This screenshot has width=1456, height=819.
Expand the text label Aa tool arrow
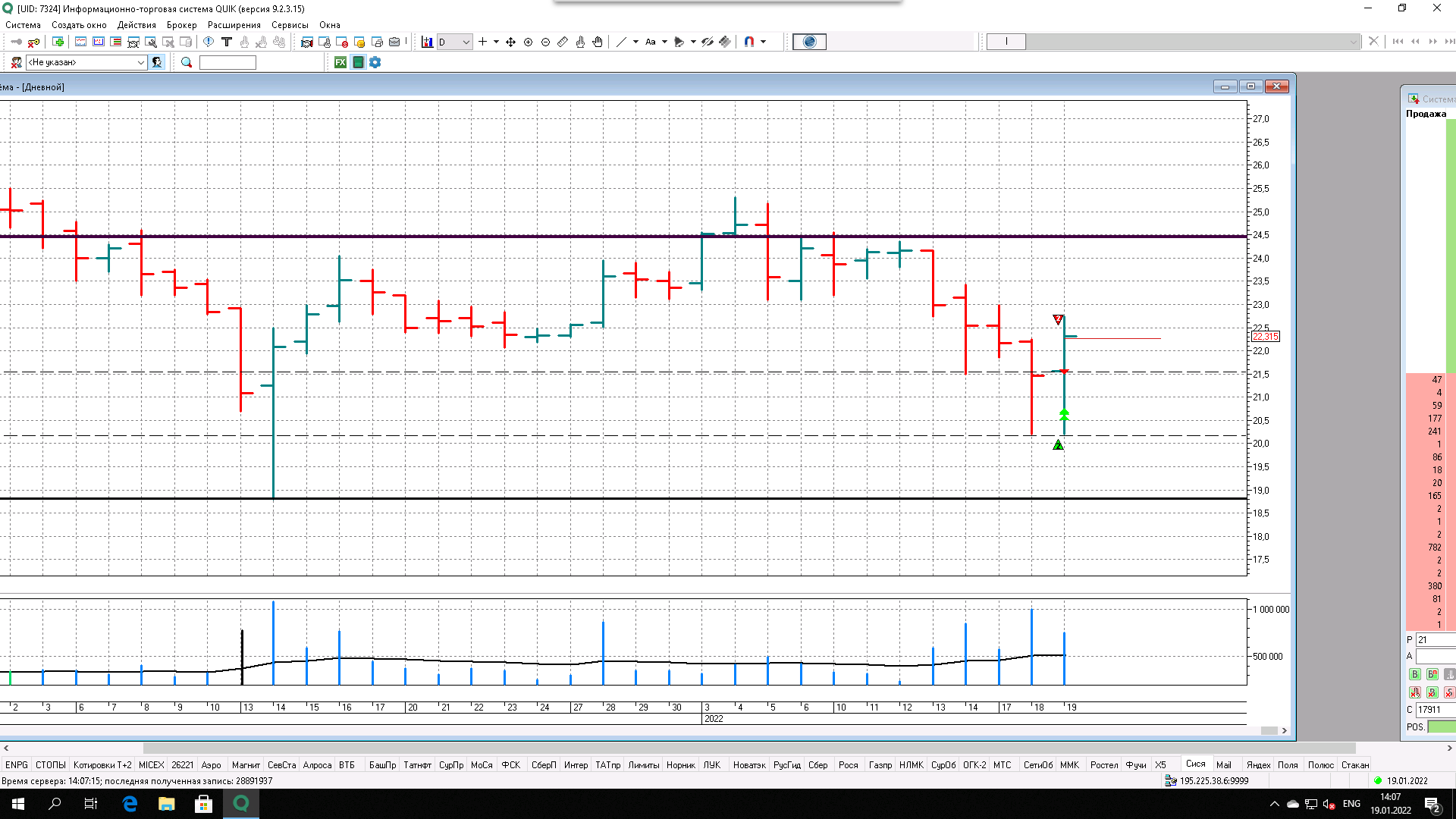[x=664, y=42]
